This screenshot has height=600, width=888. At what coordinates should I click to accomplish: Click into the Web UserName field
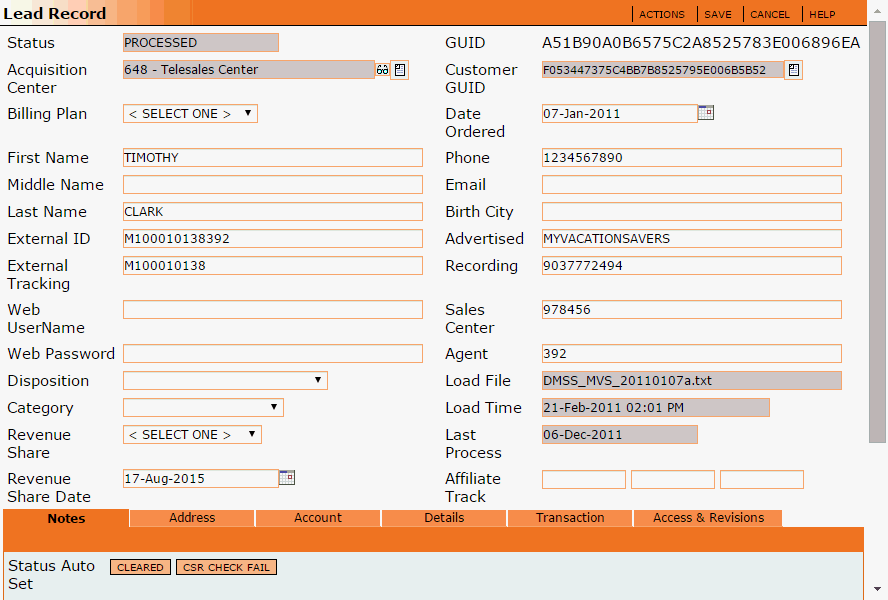click(273, 309)
